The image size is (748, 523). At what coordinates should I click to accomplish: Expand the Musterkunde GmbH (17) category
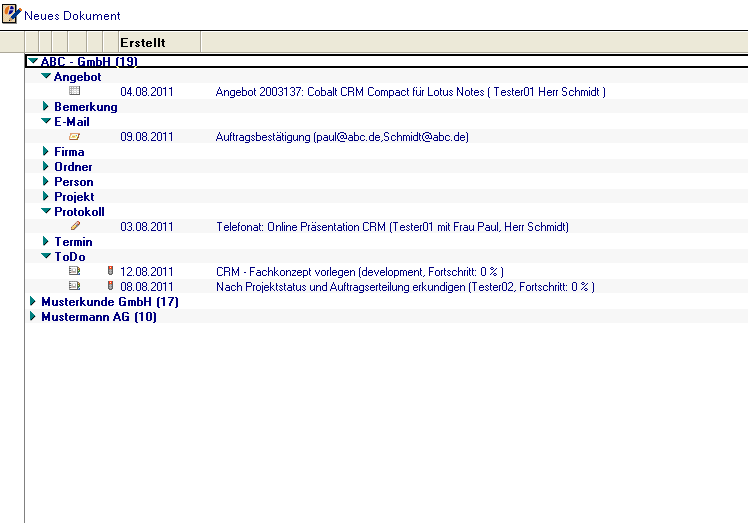(33, 301)
